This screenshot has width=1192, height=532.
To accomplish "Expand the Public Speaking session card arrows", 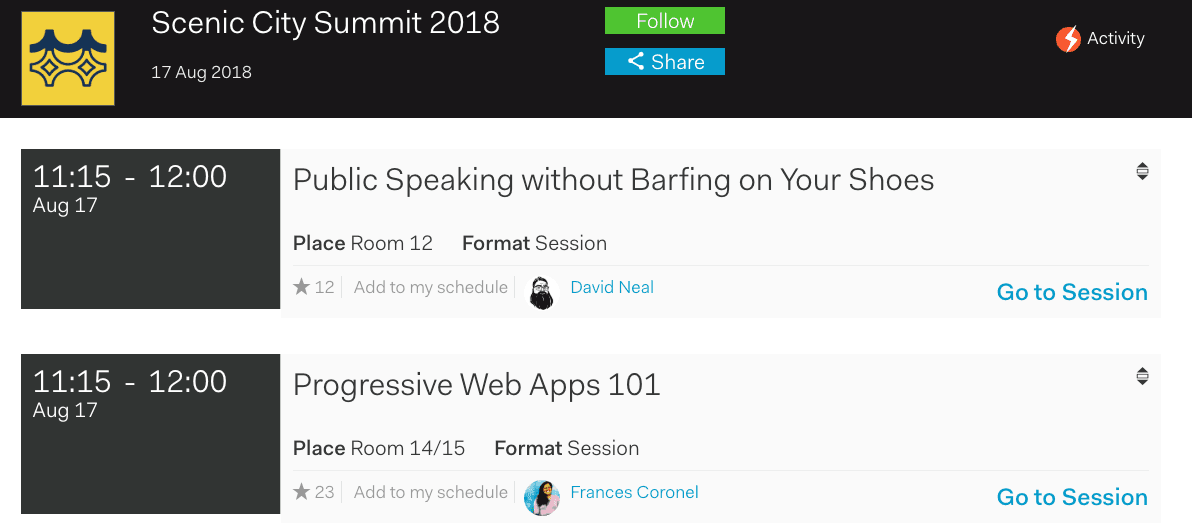I will [1142, 172].
